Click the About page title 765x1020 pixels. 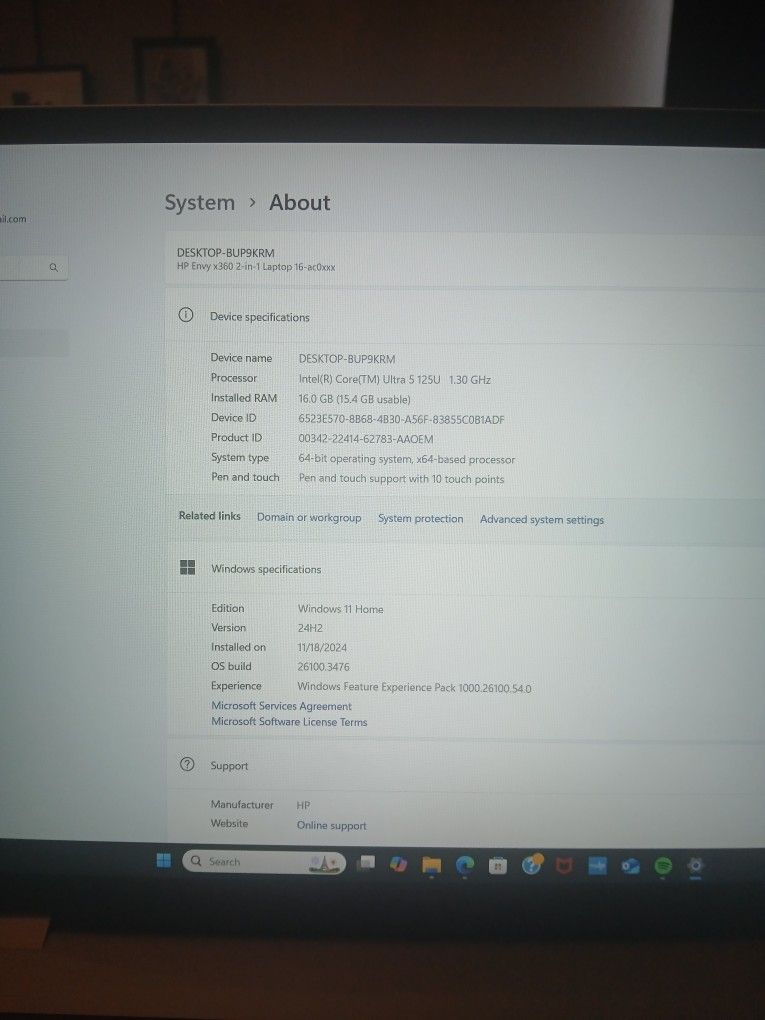[x=300, y=202]
